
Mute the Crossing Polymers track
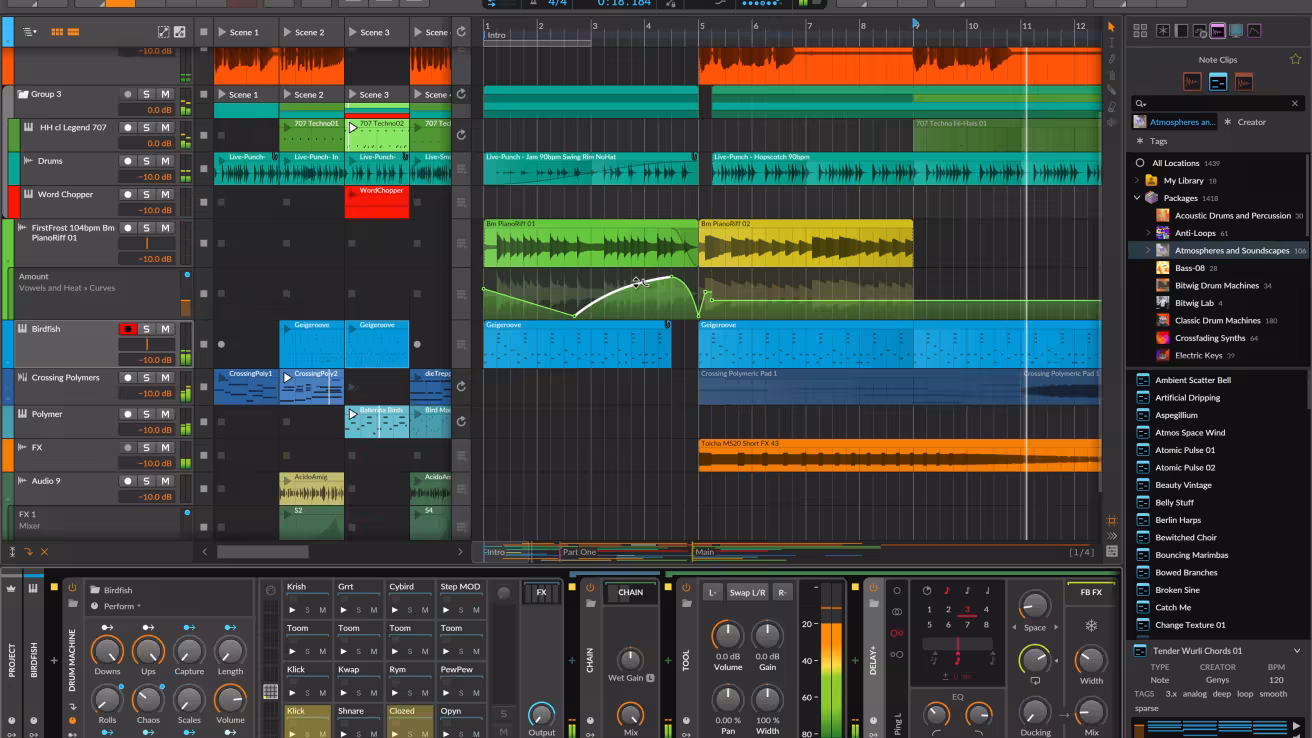[165, 378]
